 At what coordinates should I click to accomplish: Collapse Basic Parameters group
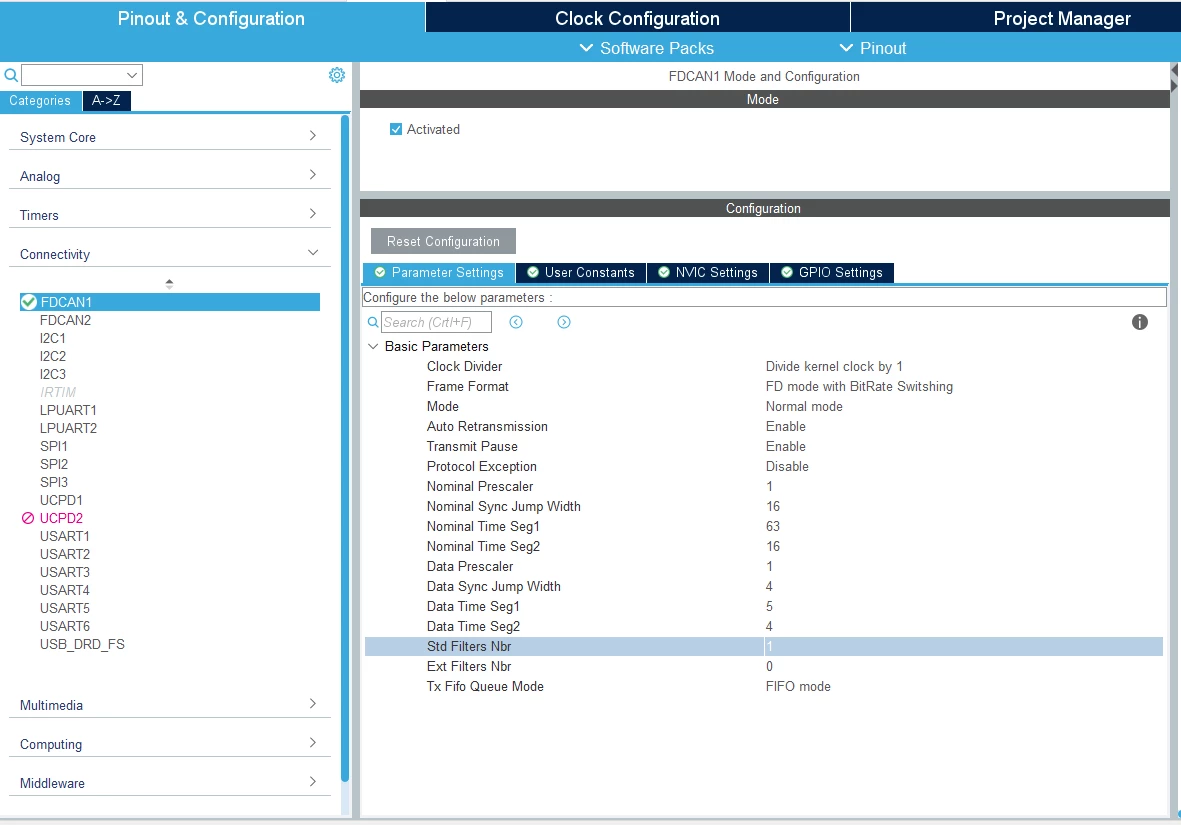pyautogui.click(x=373, y=347)
